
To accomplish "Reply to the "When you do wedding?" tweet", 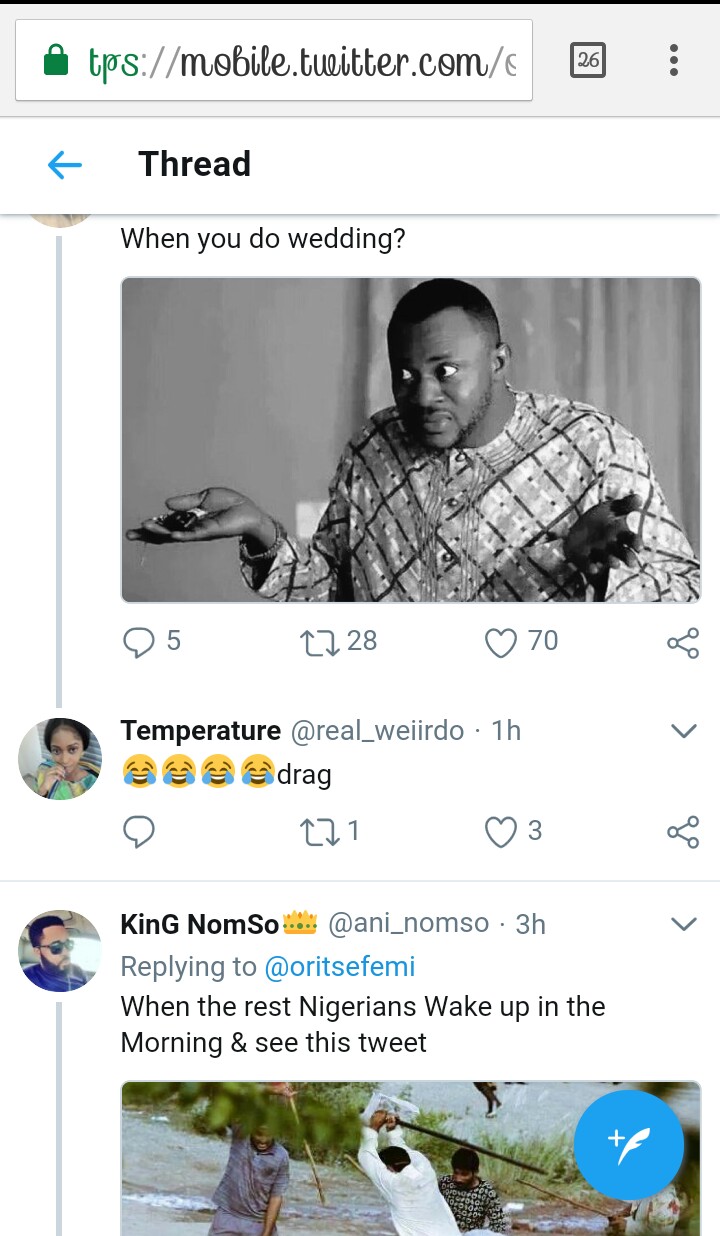I will click(x=138, y=642).
